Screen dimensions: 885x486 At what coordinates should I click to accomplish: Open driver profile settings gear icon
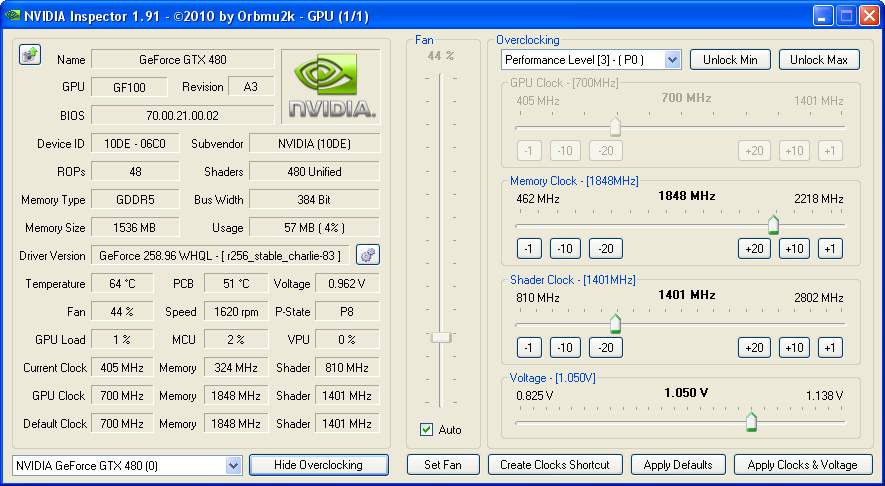(368, 255)
